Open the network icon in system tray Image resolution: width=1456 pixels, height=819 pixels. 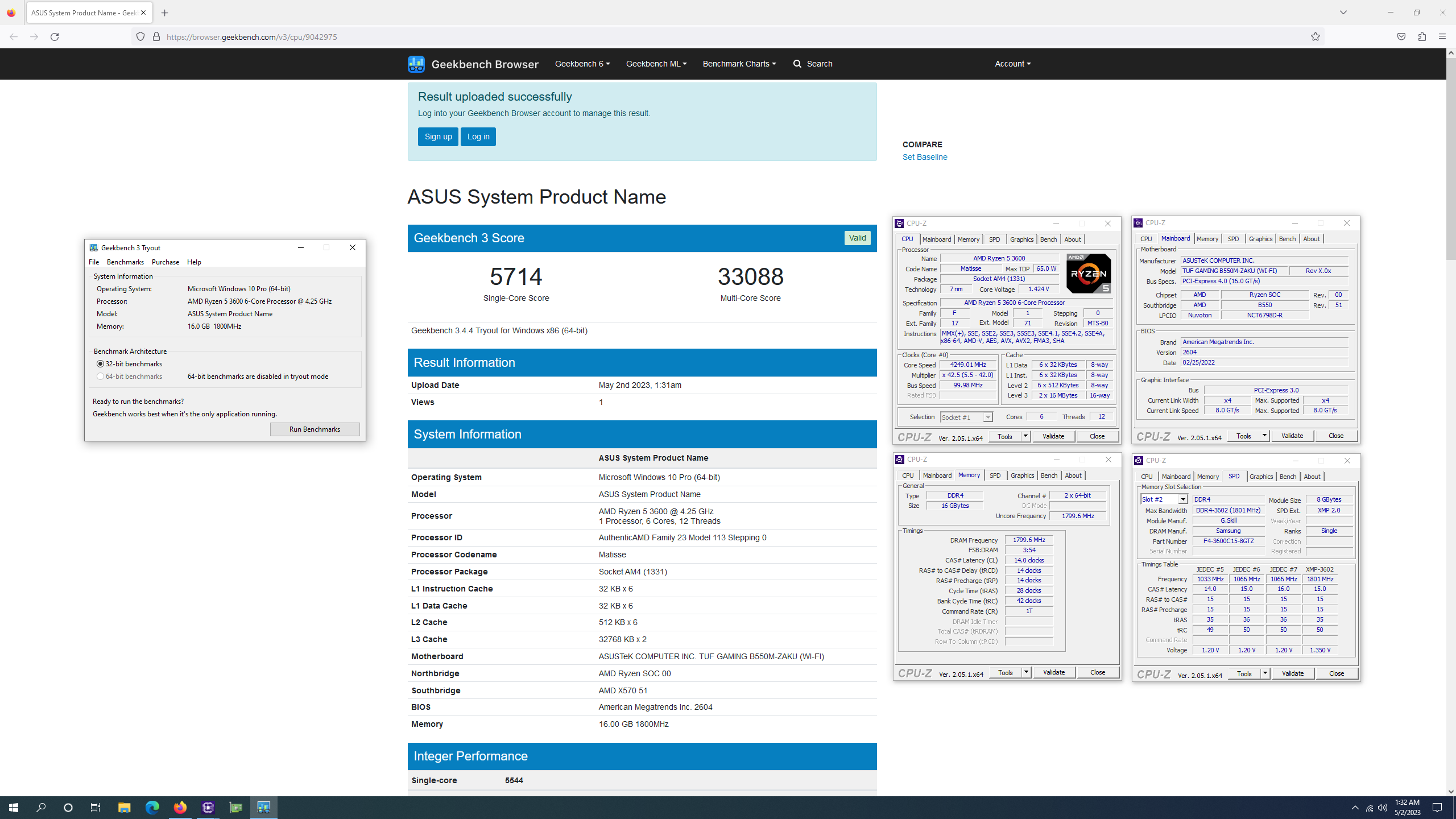pos(1369,808)
